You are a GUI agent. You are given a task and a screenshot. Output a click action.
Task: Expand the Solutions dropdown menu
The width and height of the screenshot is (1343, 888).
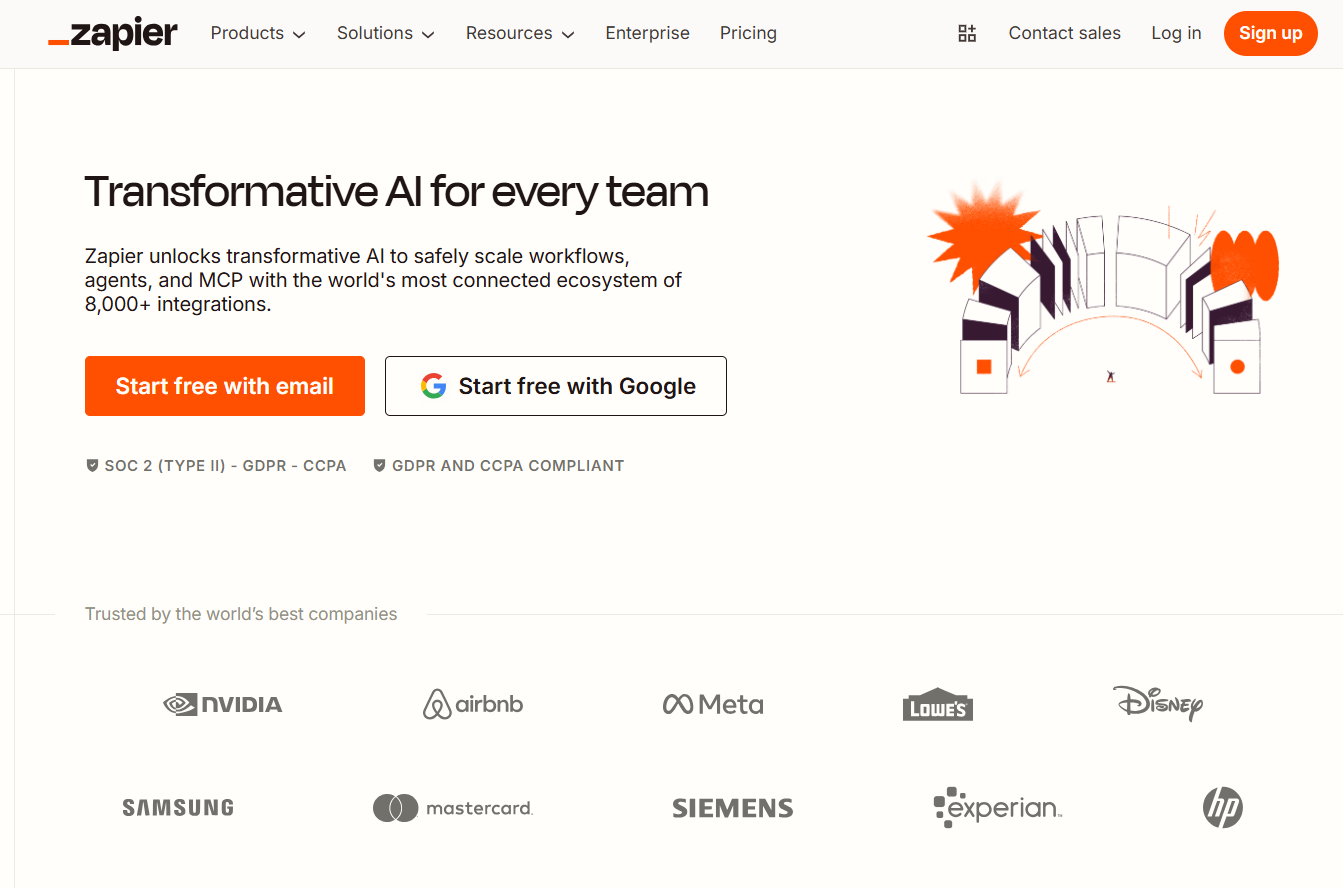[385, 34]
